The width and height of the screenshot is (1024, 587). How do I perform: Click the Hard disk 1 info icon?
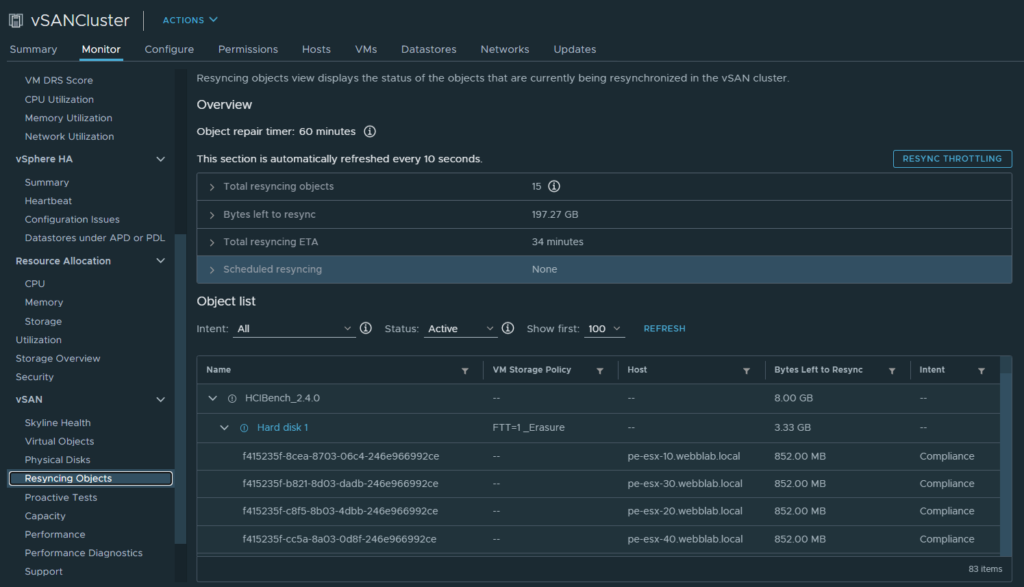point(244,428)
